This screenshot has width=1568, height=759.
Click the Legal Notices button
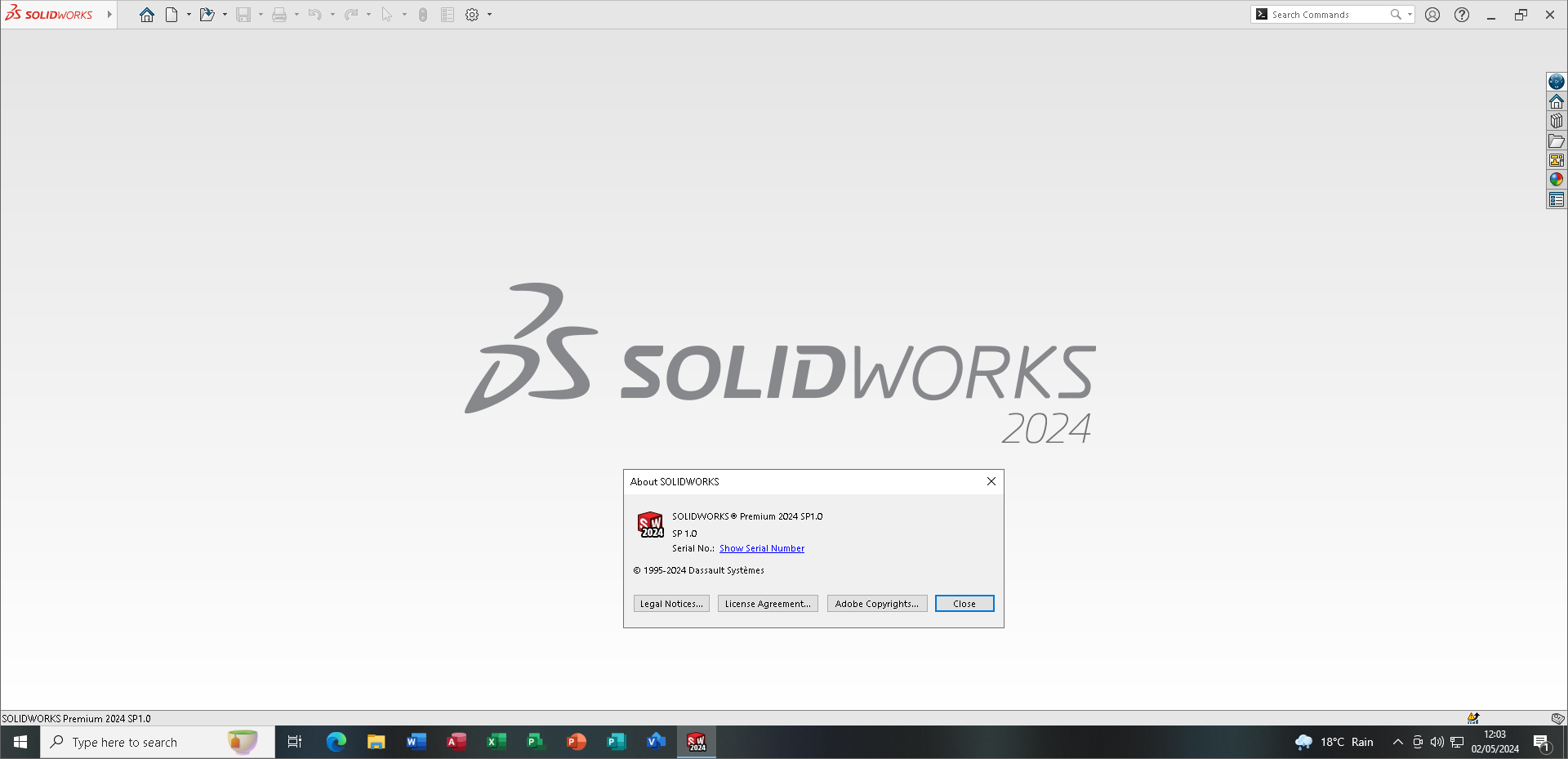click(671, 604)
